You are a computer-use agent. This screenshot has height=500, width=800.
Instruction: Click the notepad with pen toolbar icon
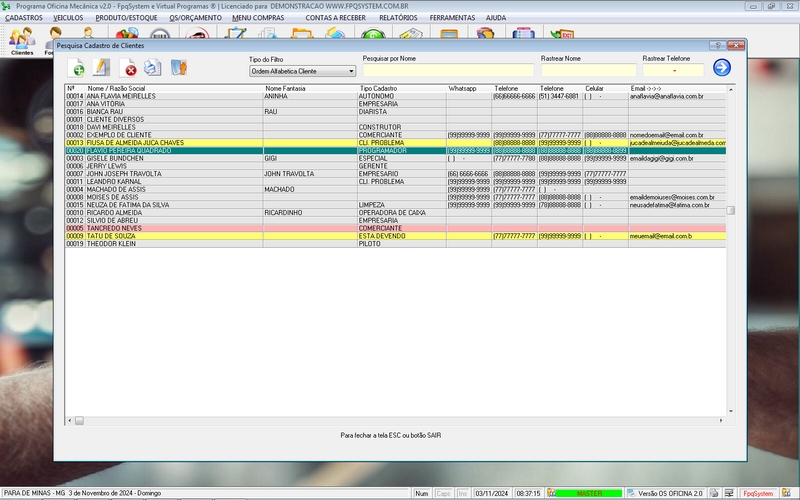click(236, 33)
